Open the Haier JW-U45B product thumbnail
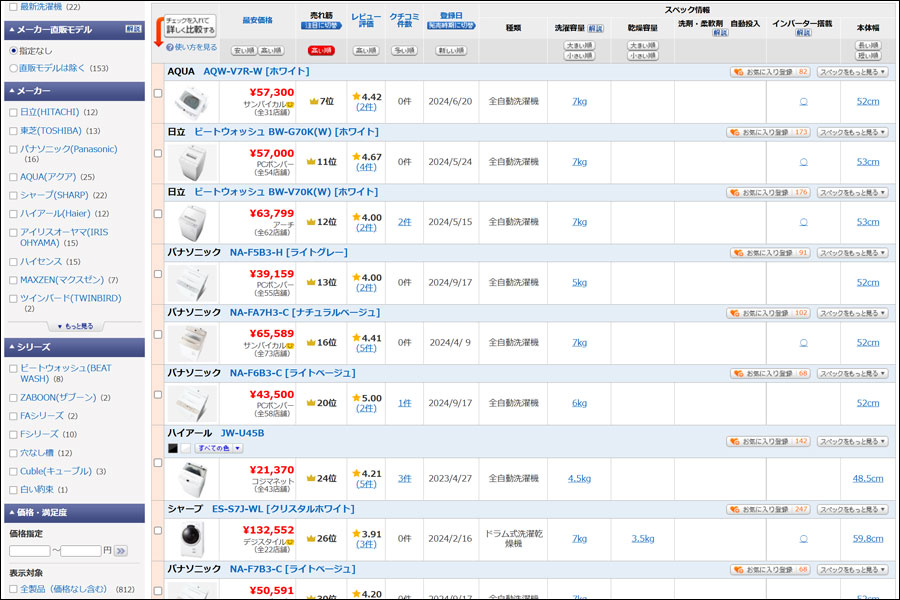This screenshot has height=600, width=900. tap(192, 479)
